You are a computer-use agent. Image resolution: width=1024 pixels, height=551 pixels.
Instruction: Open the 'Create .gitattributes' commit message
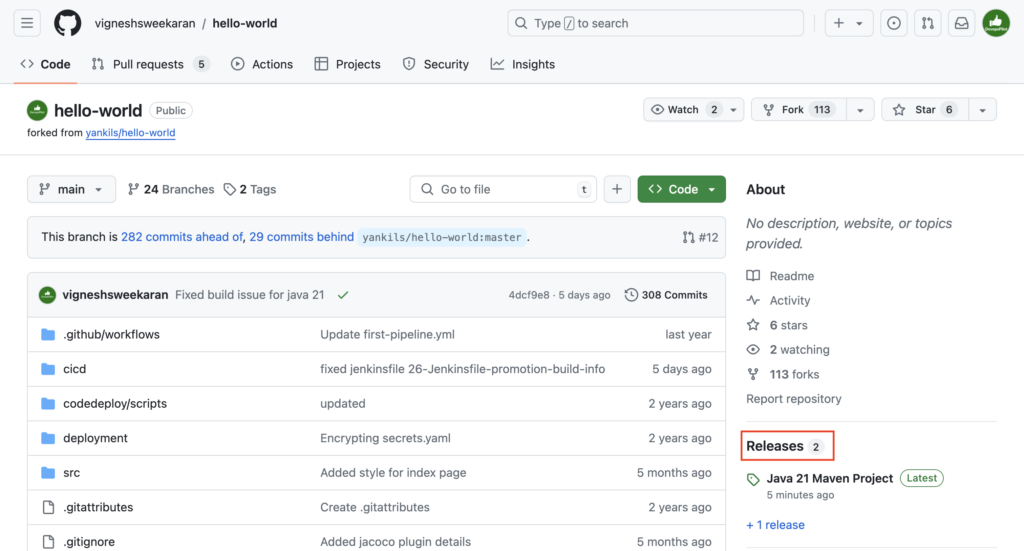click(375, 507)
